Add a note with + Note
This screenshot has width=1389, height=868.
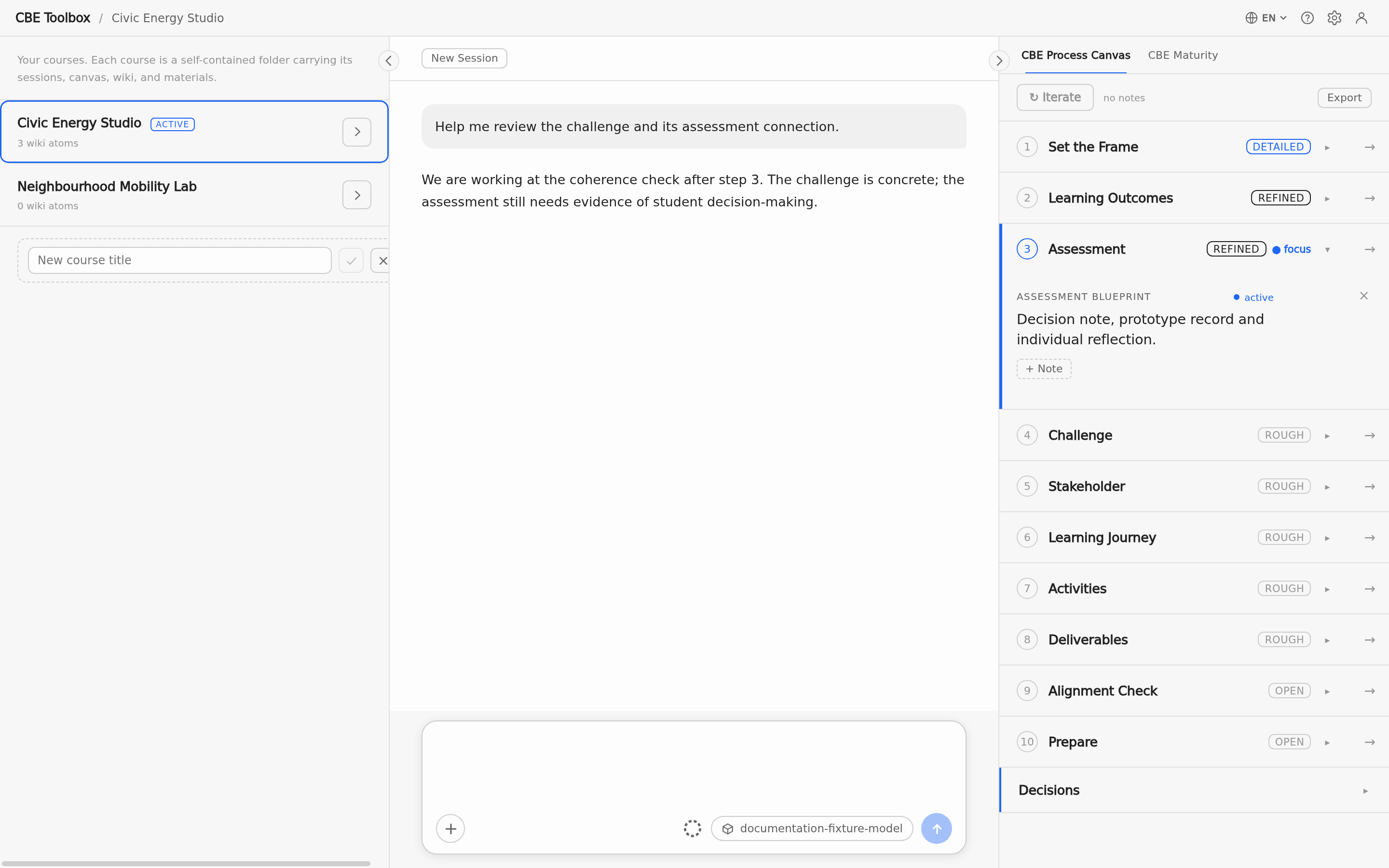coord(1044,368)
